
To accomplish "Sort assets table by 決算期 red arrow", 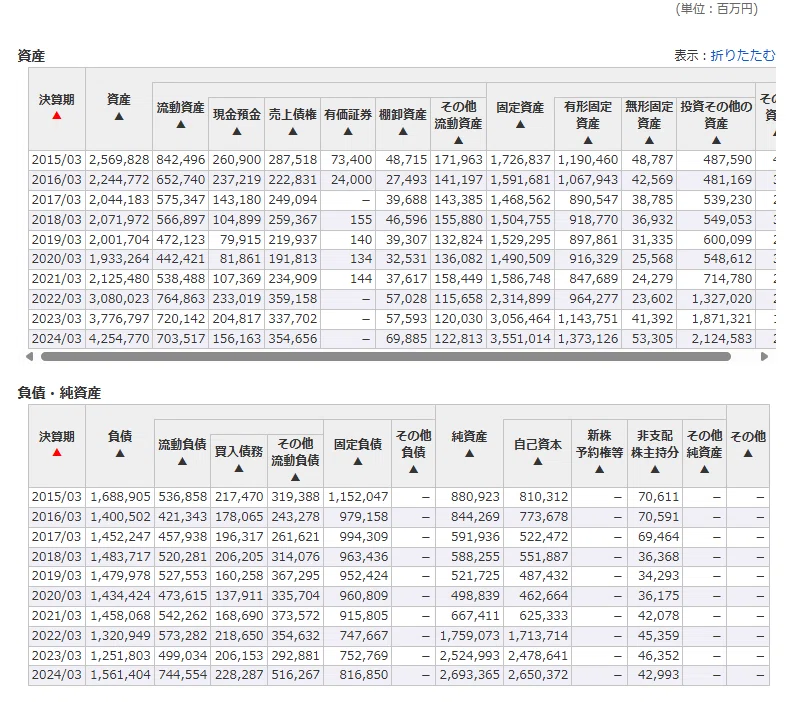I will pos(57,116).
